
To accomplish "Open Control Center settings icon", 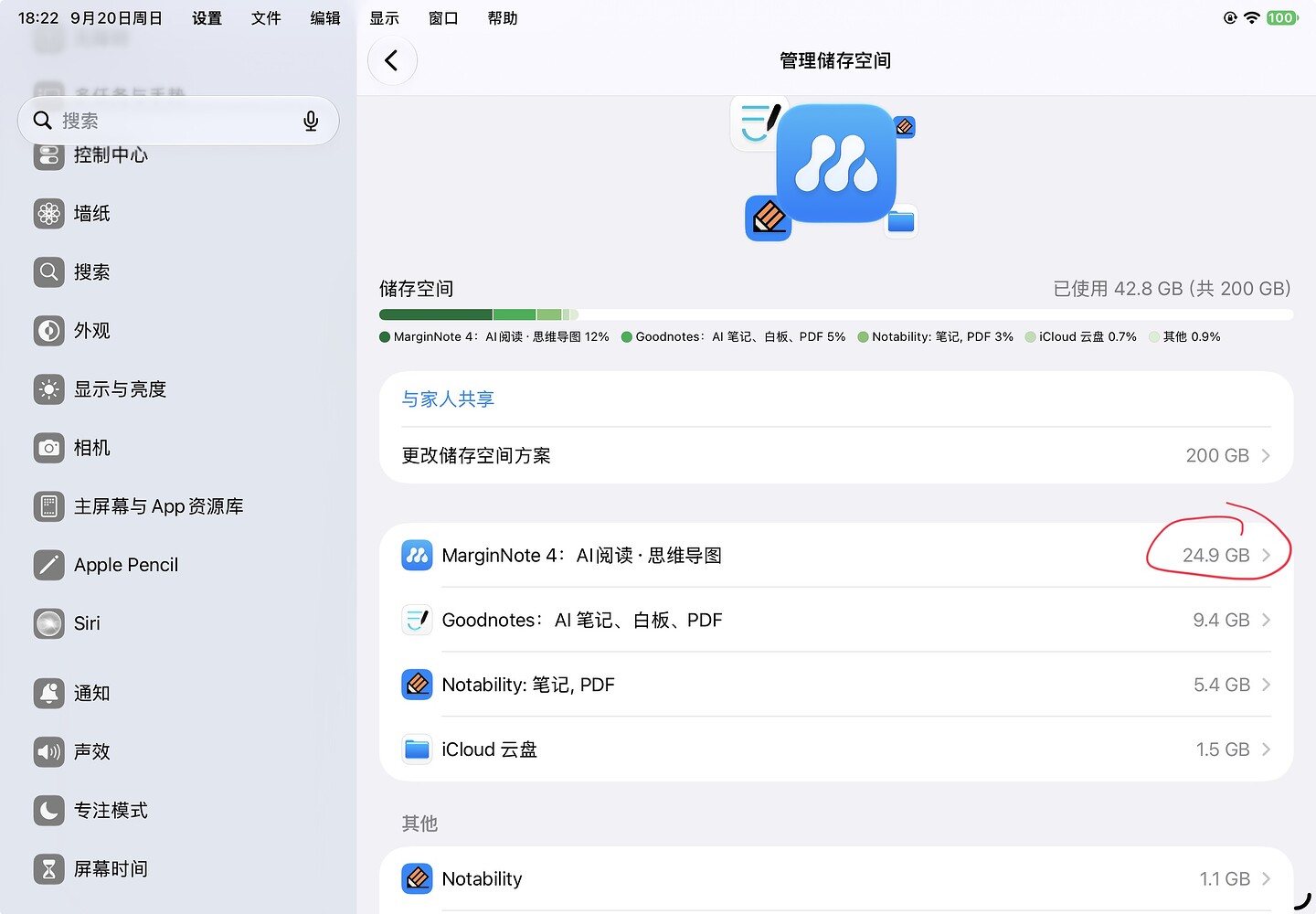I will click(x=49, y=155).
